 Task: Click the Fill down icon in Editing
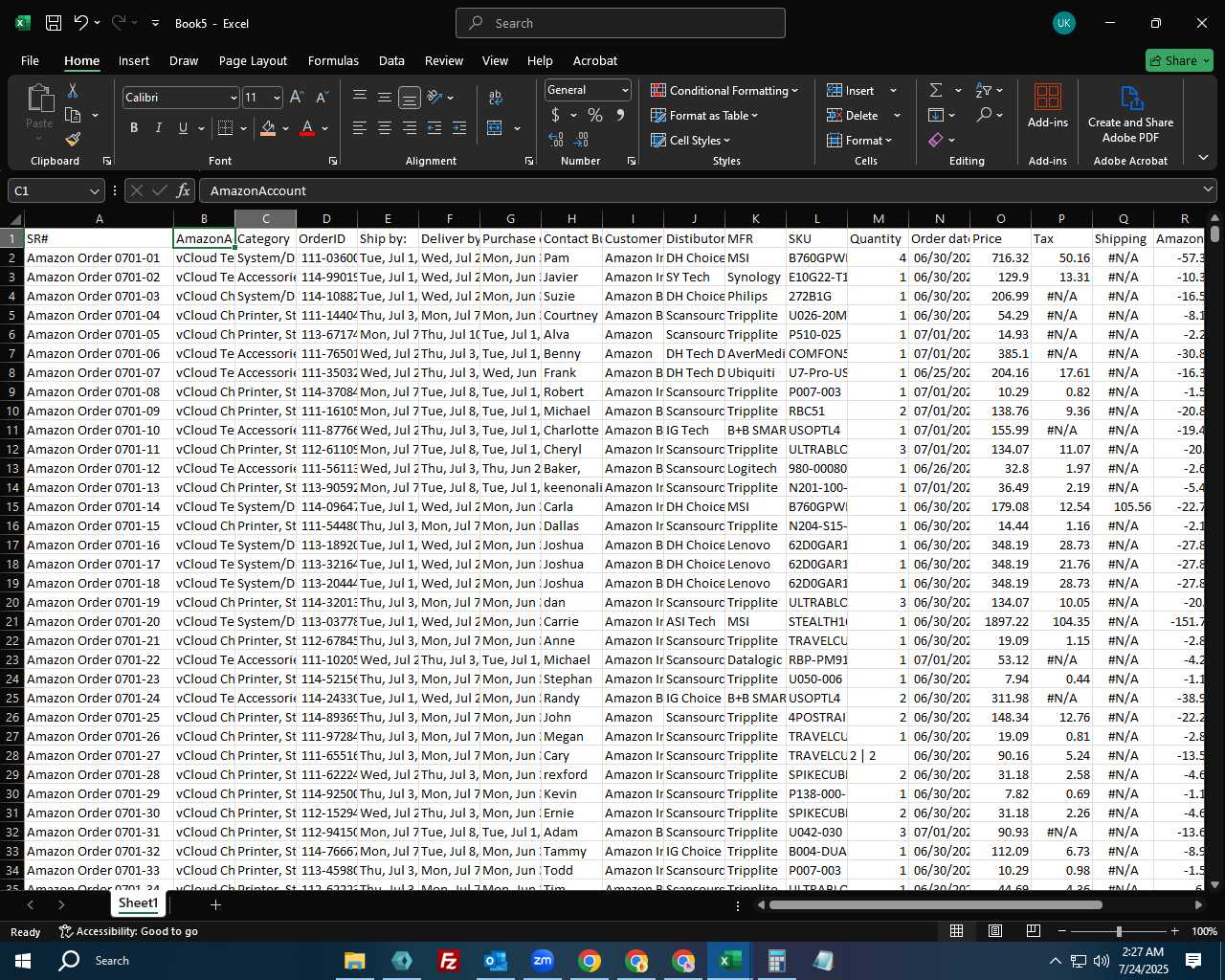click(x=936, y=115)
